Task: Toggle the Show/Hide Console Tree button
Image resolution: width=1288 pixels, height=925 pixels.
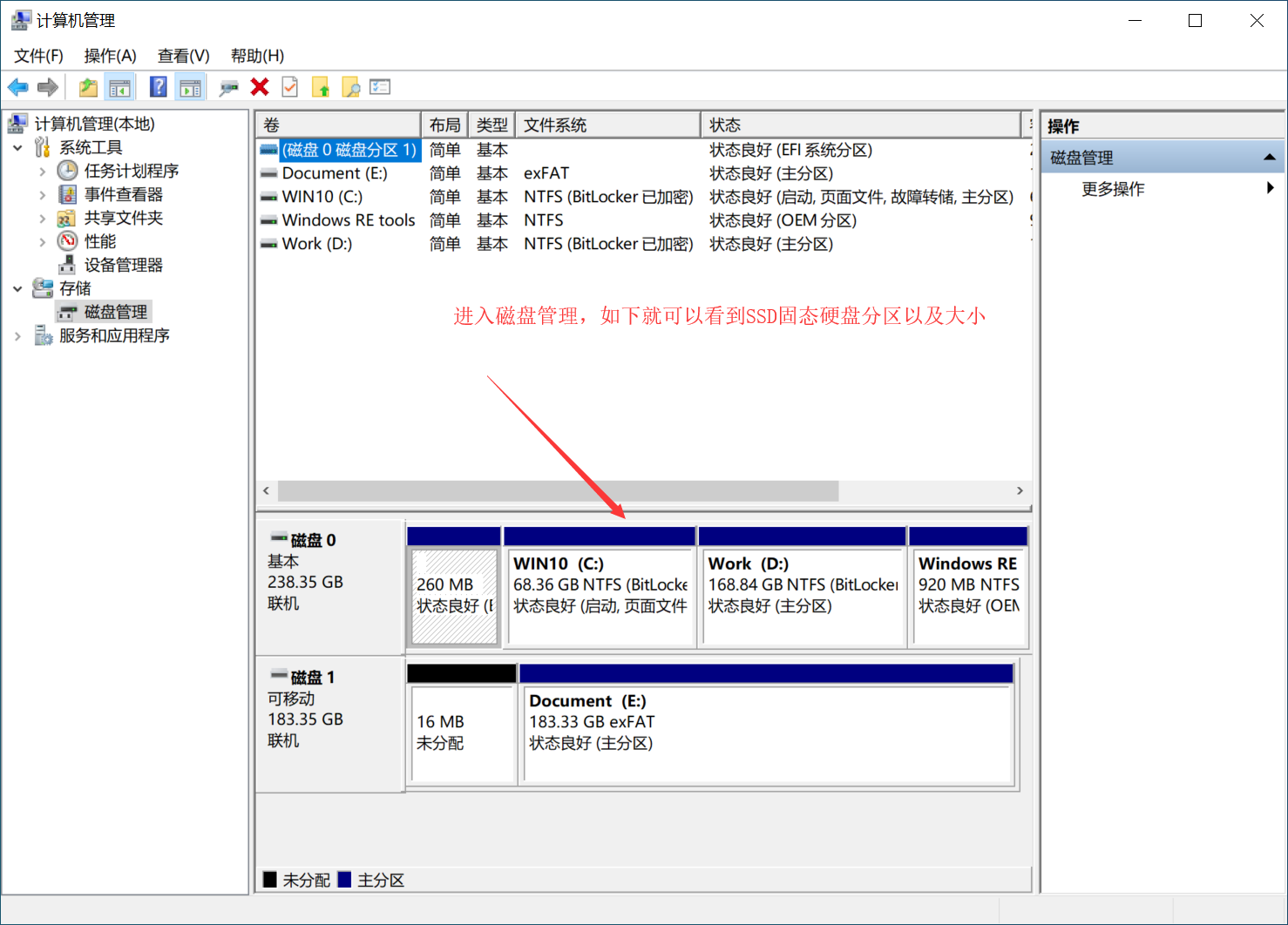Action: click(x=119, y=87)
